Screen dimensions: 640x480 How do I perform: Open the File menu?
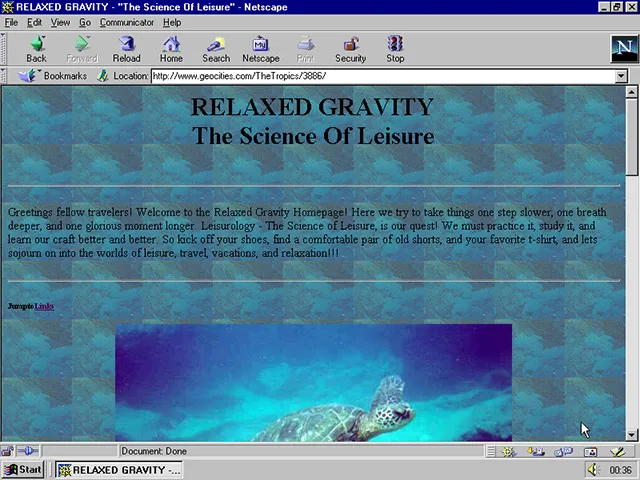pos(11,22)
